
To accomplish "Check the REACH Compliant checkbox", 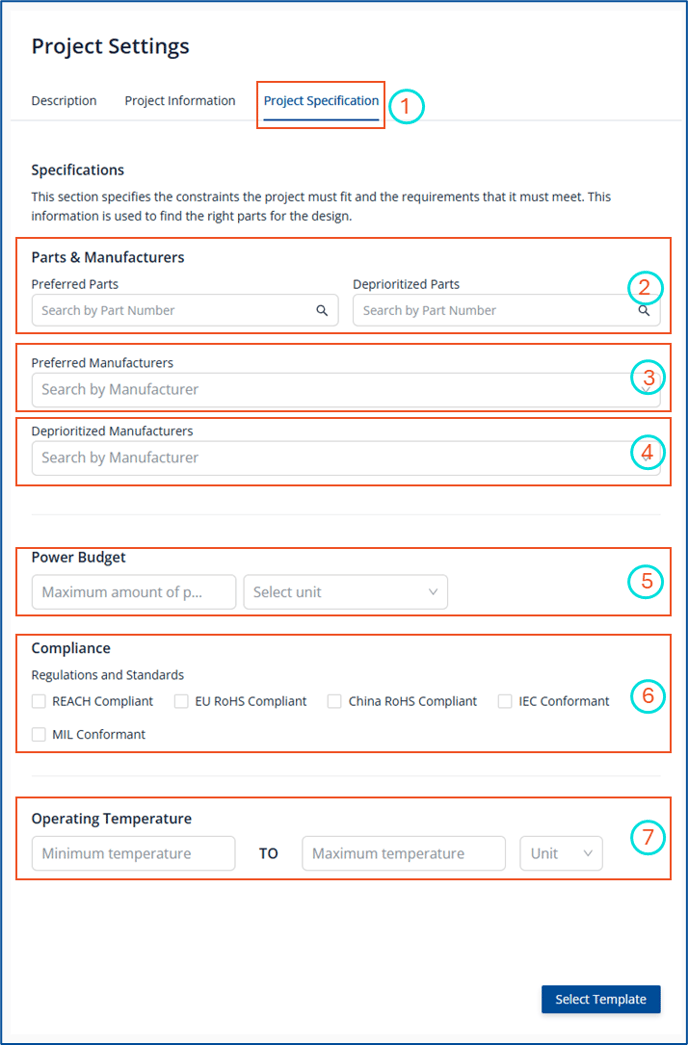I will coord(39,701).
